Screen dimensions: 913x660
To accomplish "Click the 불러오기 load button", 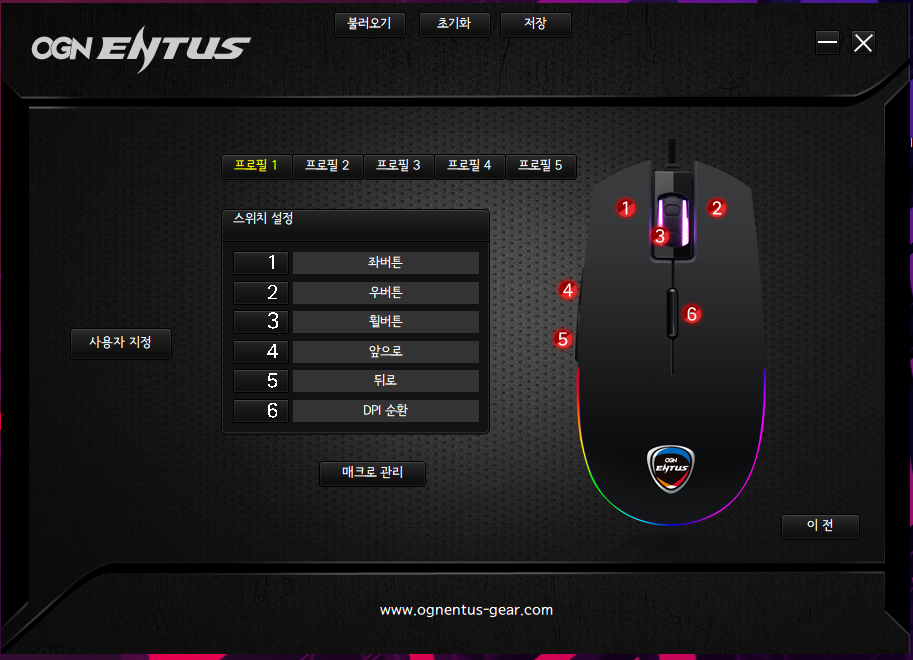I will [x=370, y=24].
